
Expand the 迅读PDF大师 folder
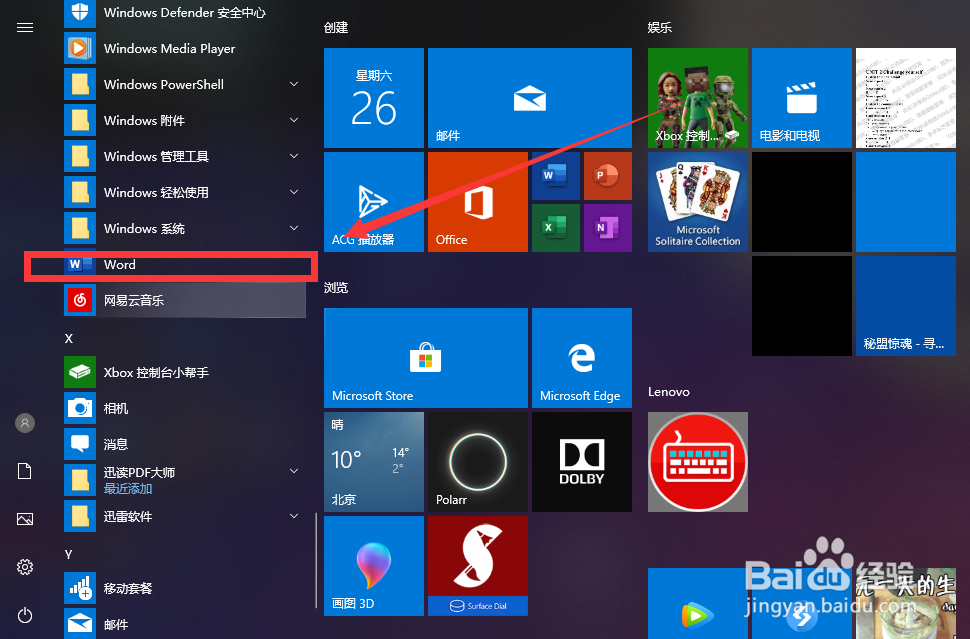coord(184,479)
